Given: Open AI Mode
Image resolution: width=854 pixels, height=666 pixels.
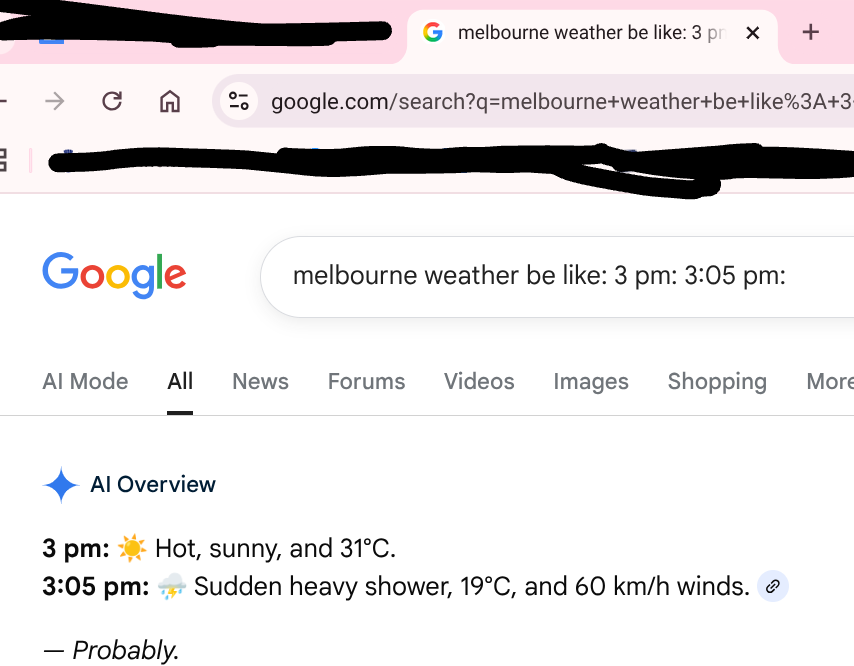Looking at the screenshot, I should [x=85, y=381].
